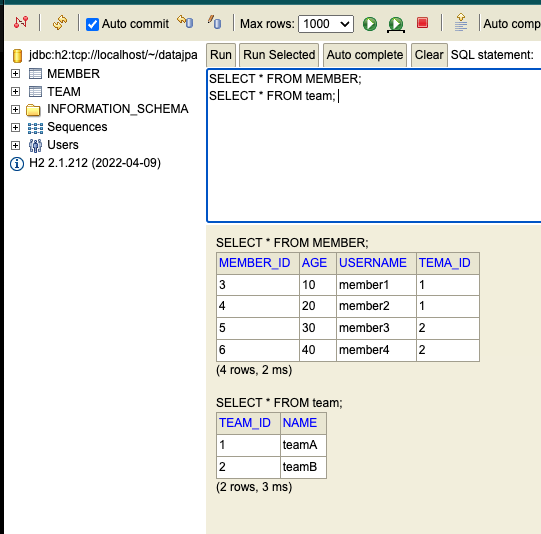Click the database cylinder icon
This screenshot has width=541, height=534.
coord(17,56)
